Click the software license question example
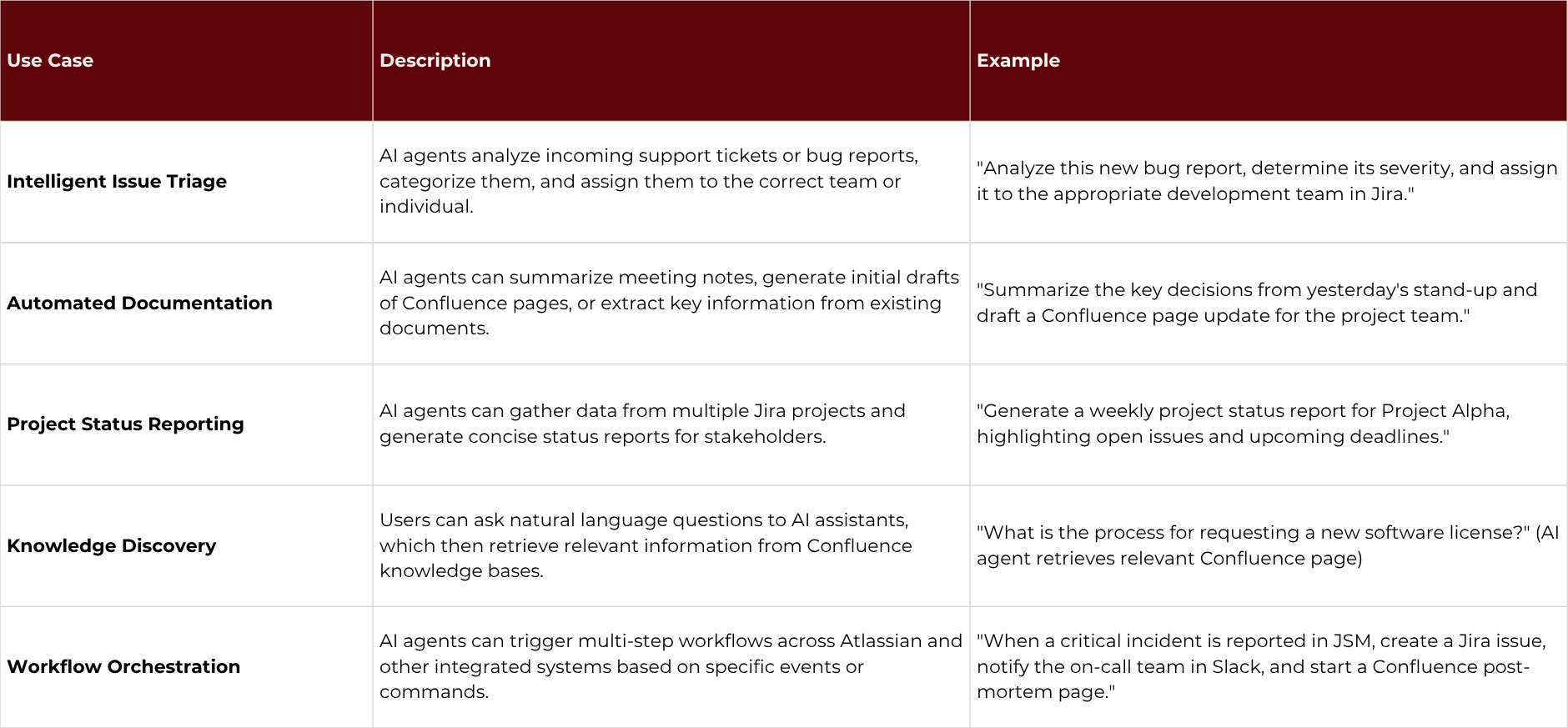Screen dimensions: 1568x728 [x=1267, y=545]
